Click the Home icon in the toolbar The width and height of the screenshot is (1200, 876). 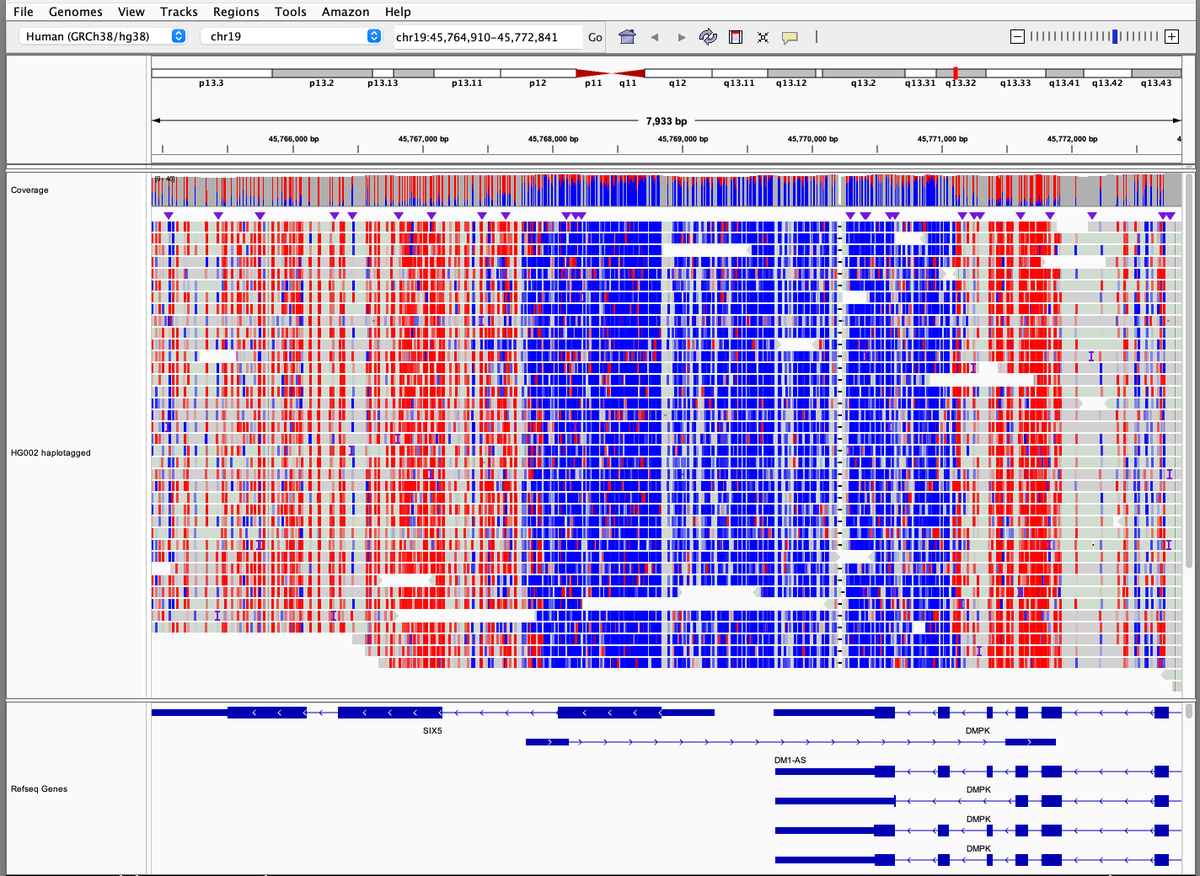click(x=628, y=37)
